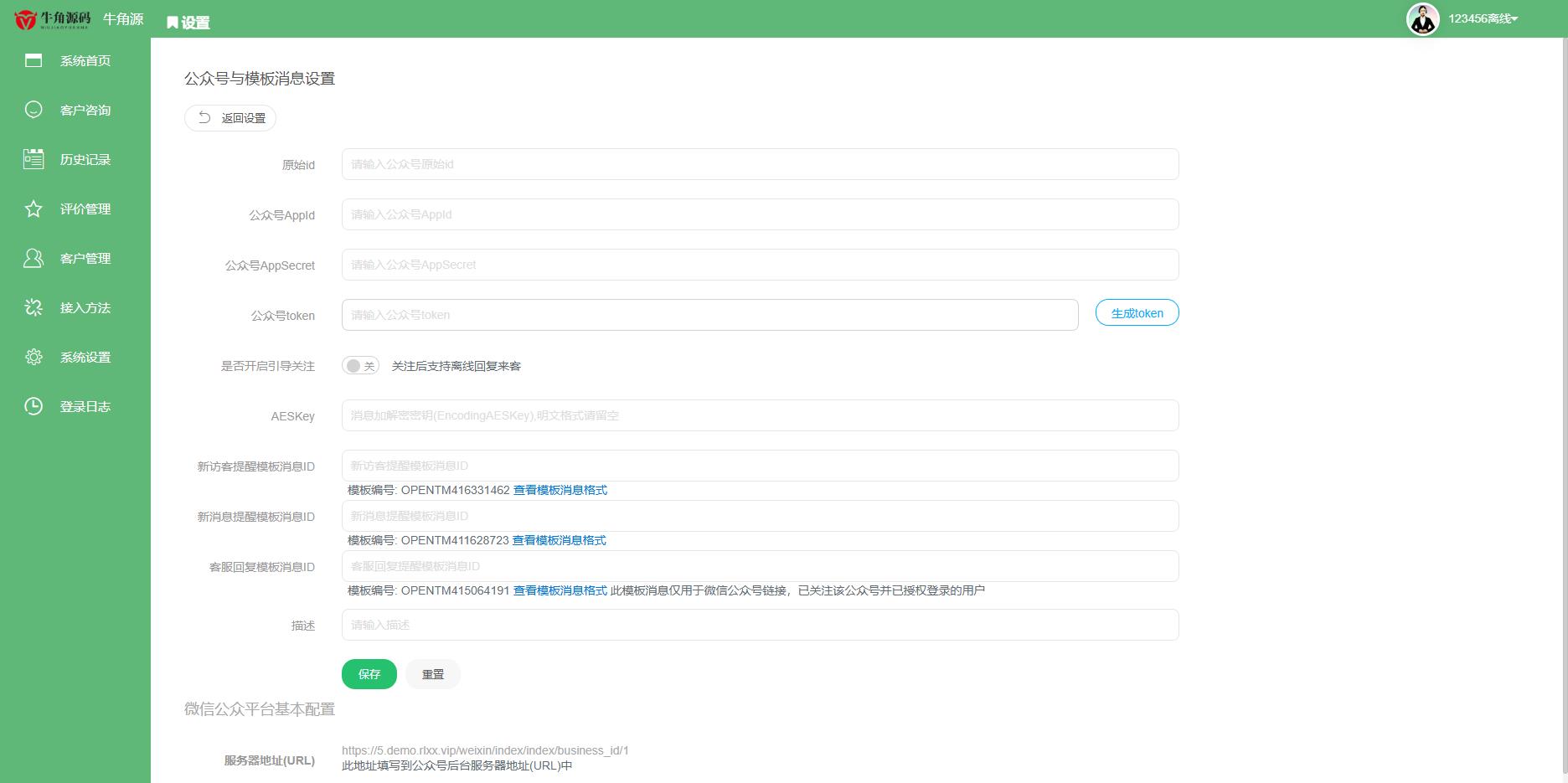
Task: Focus the 新消息提醒模板消息ID input
Action: coord(760,516)
